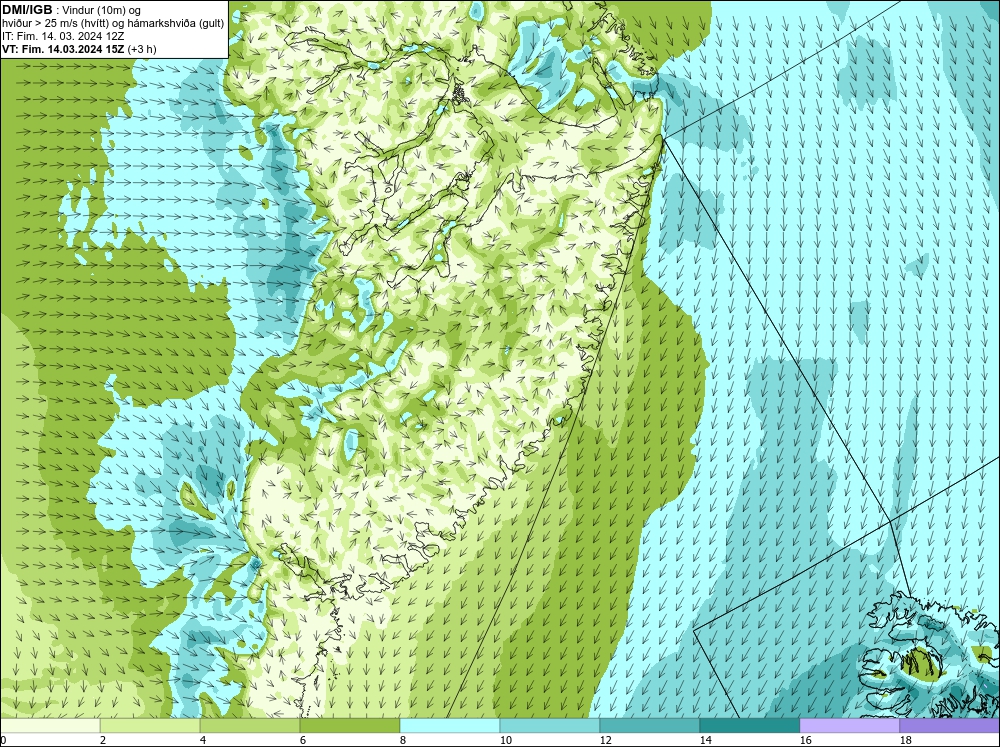Click the legend scale label 8

(x=404, y=740)
